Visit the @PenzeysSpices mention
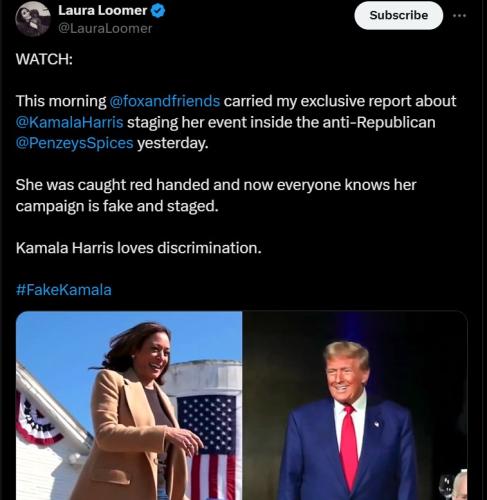 click(74, 143)
